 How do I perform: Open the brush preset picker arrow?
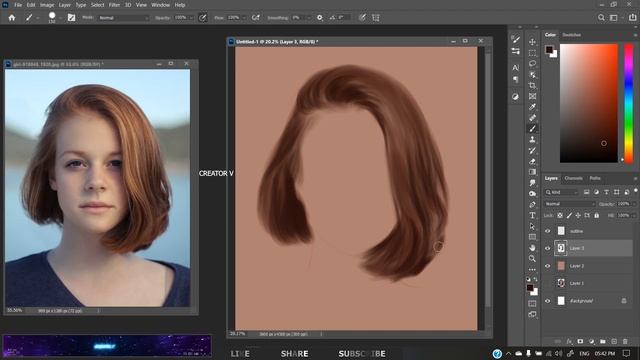61,18
